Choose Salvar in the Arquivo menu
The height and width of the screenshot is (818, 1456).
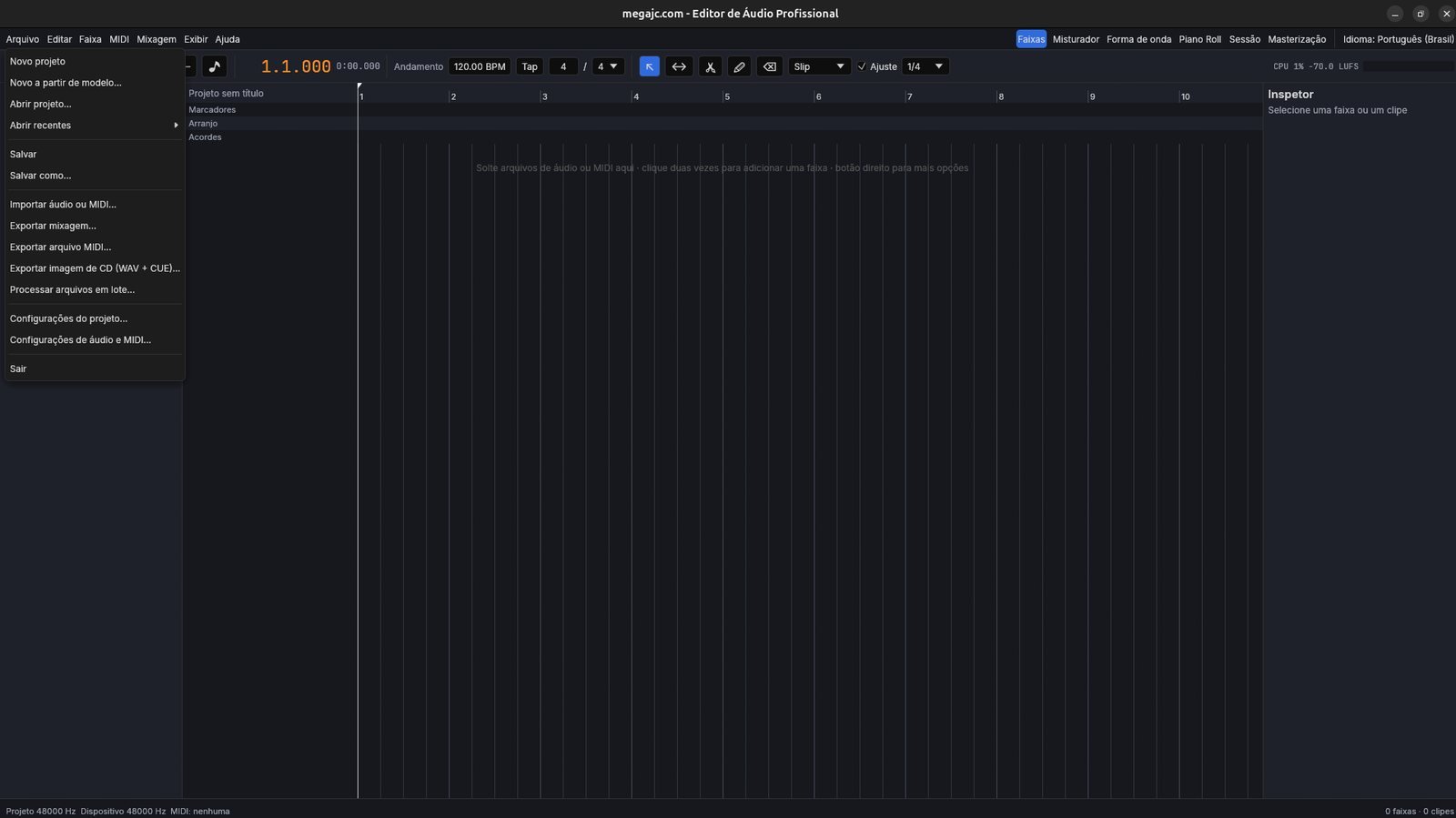(95, 155)
